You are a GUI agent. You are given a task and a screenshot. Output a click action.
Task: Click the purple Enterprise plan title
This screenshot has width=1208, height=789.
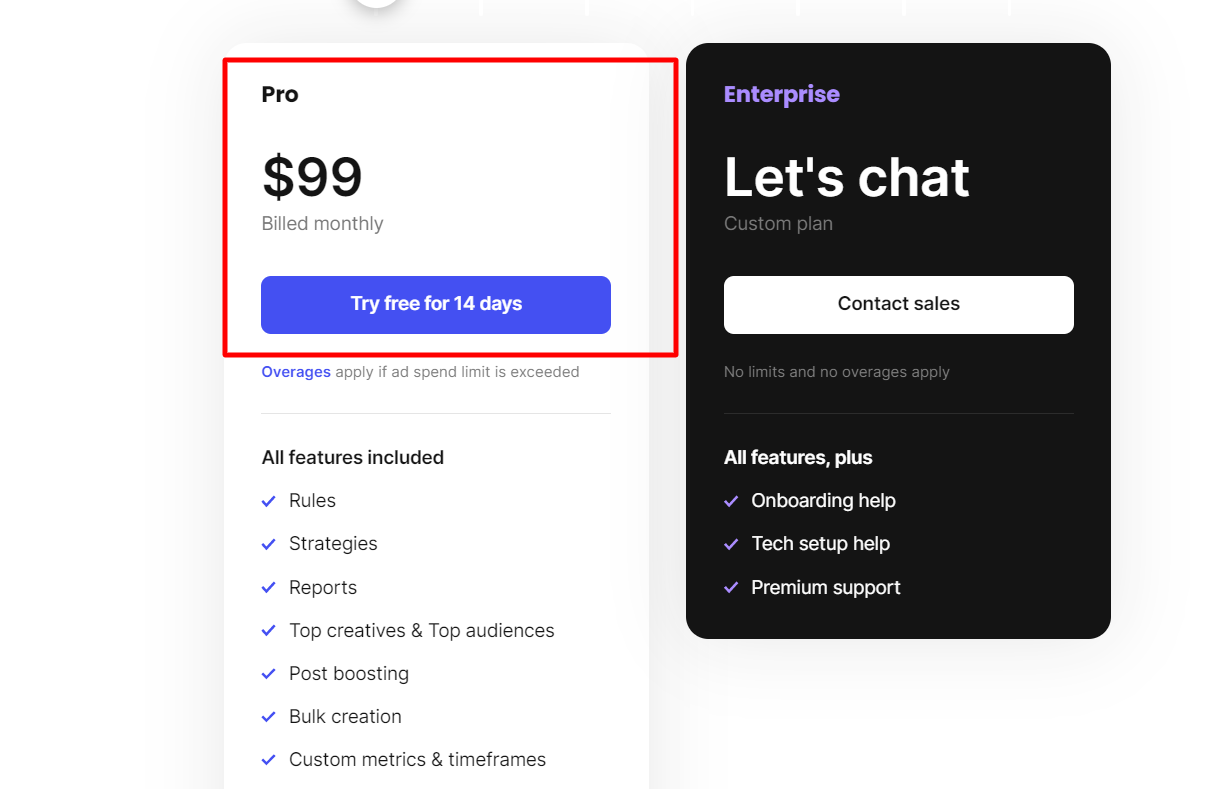781,94
